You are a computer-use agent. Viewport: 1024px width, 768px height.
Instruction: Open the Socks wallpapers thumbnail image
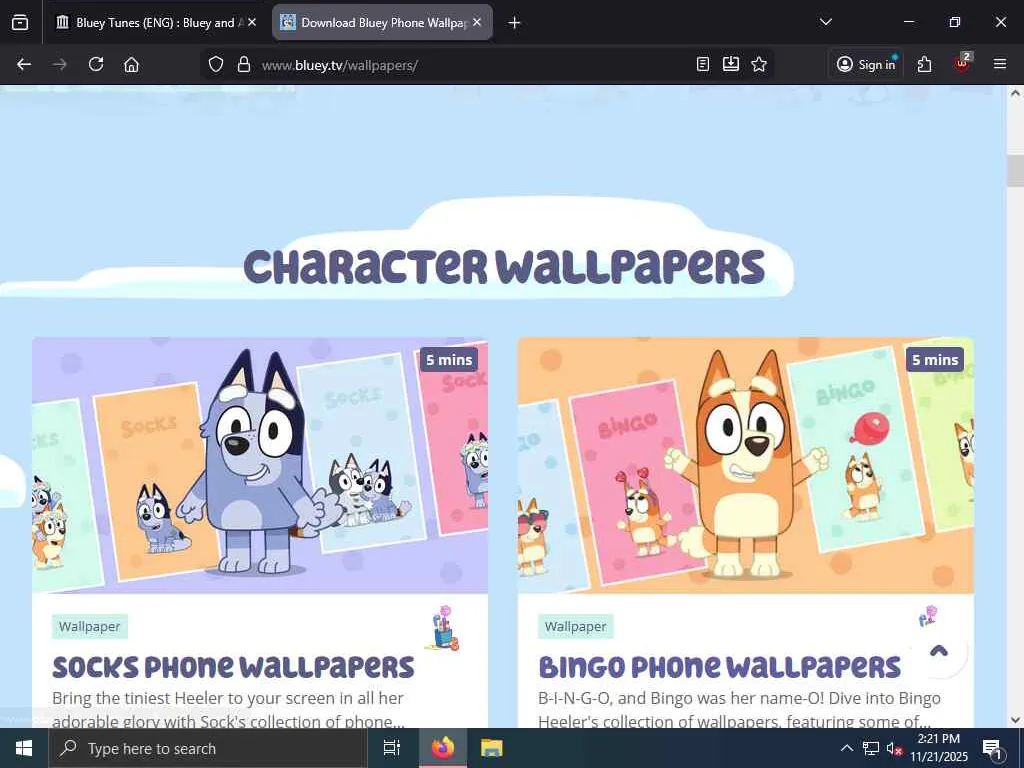tap(260, 466)
